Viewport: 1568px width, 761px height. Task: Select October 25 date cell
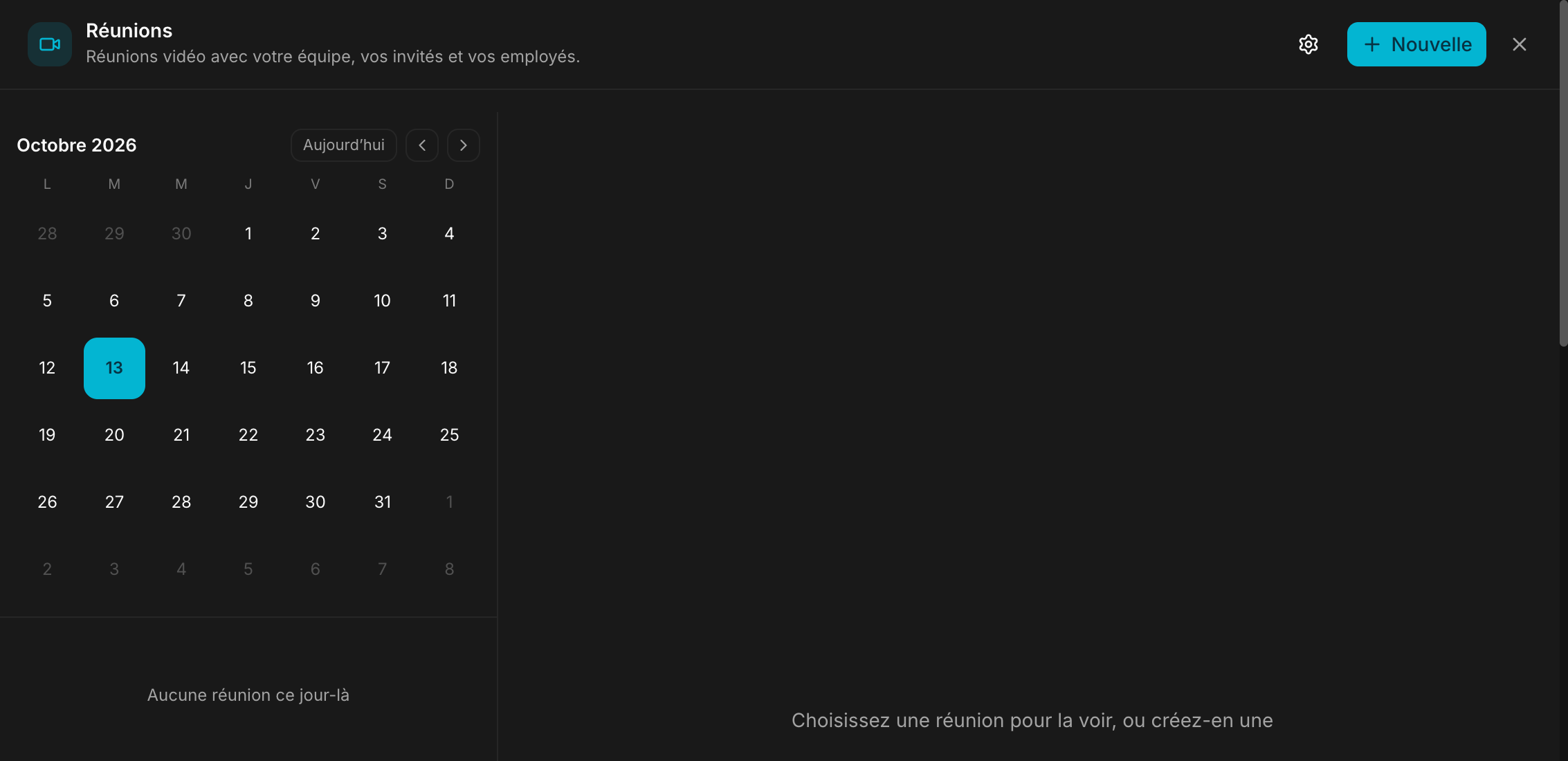click(450, 435)
